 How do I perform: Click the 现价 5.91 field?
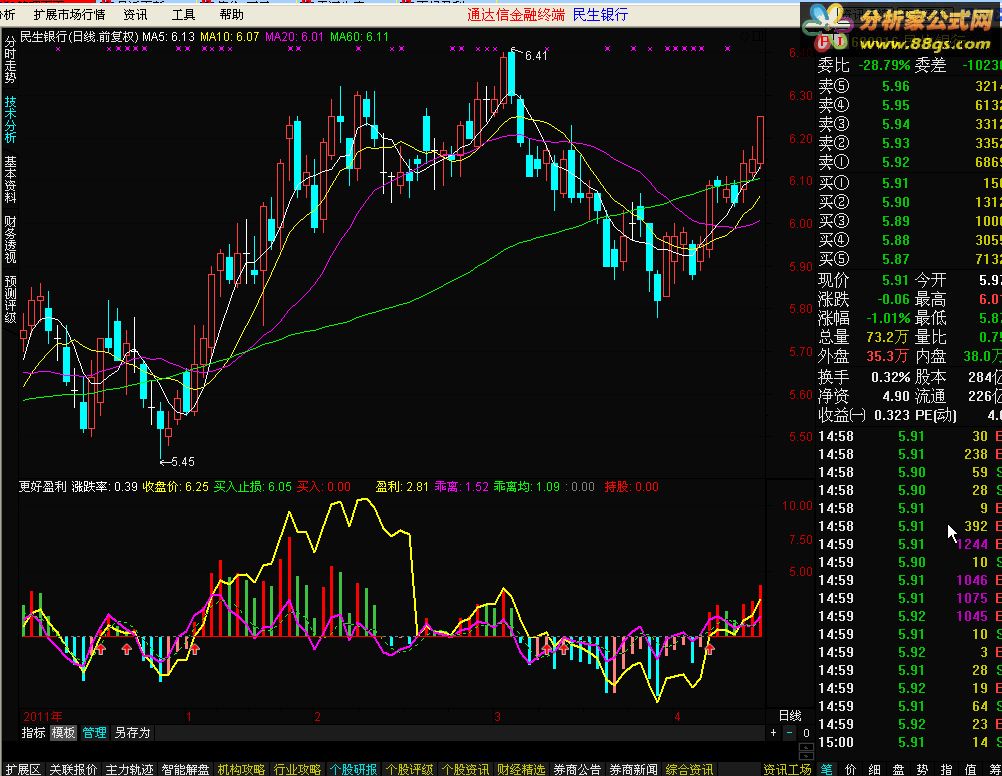(x=863, y=280)
